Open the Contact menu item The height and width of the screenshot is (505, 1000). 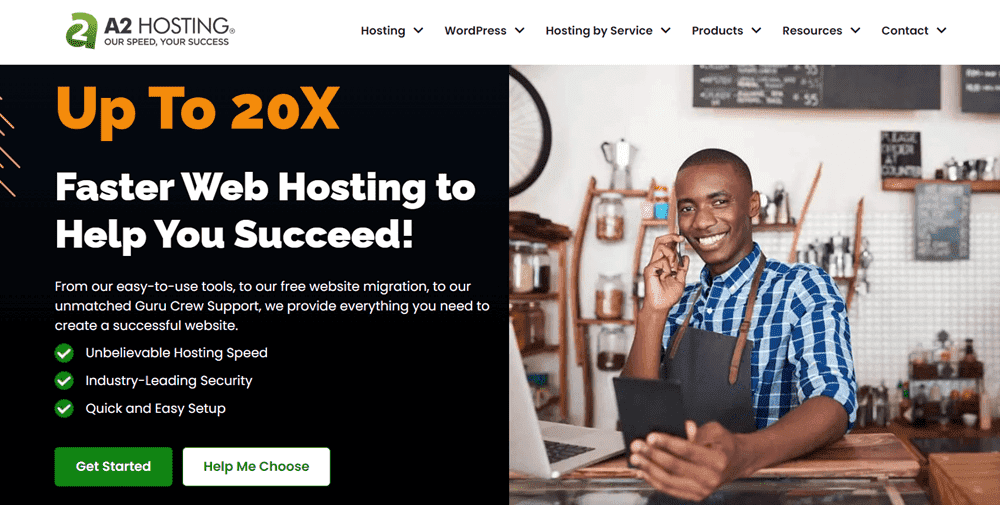pyautogui.click(x=904, y=31)
